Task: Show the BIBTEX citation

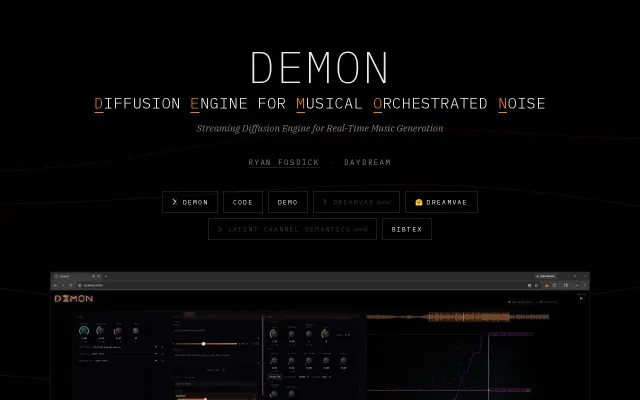Action: (407, 229)
